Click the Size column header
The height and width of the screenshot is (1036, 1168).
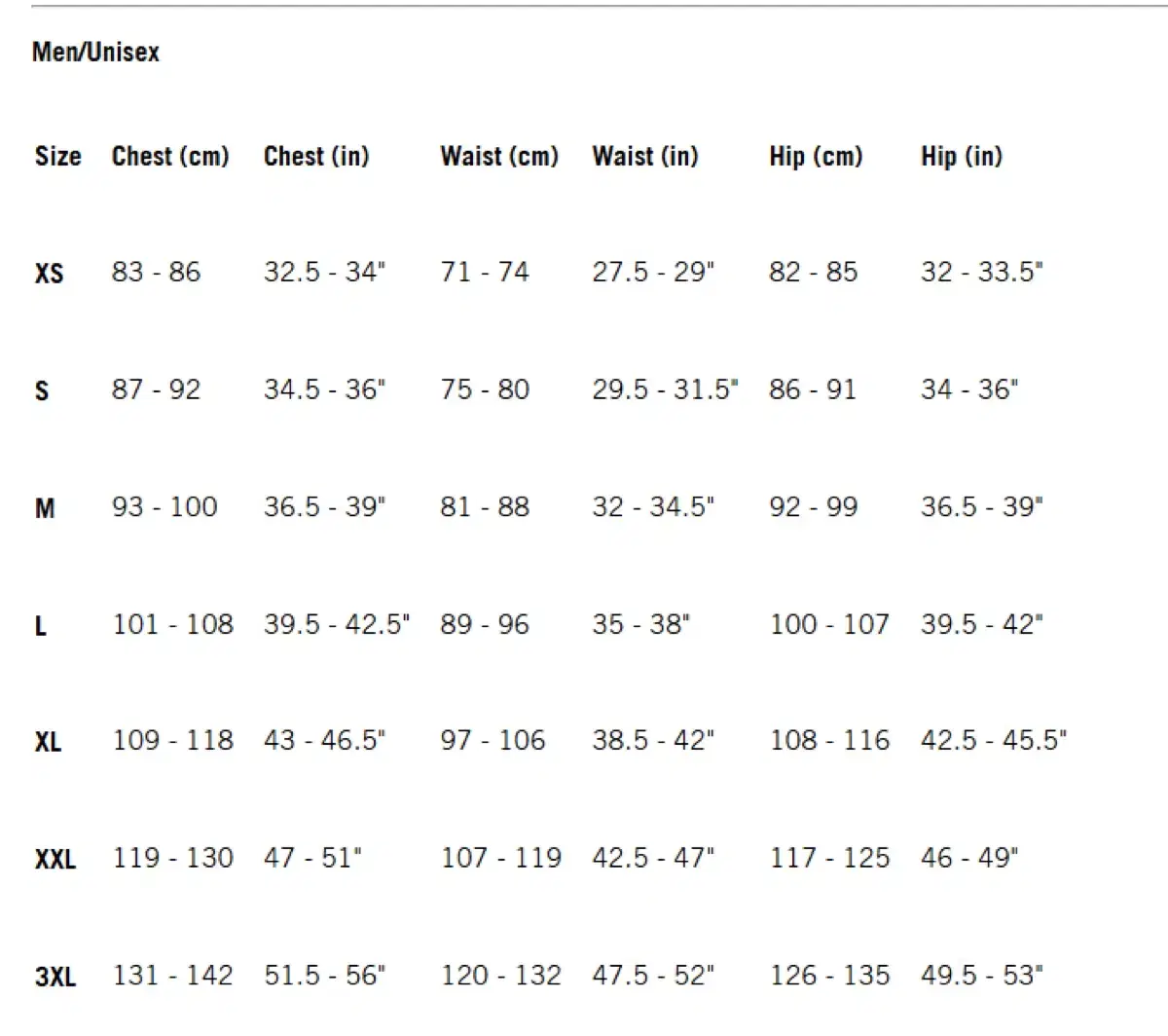coord(57,156)
